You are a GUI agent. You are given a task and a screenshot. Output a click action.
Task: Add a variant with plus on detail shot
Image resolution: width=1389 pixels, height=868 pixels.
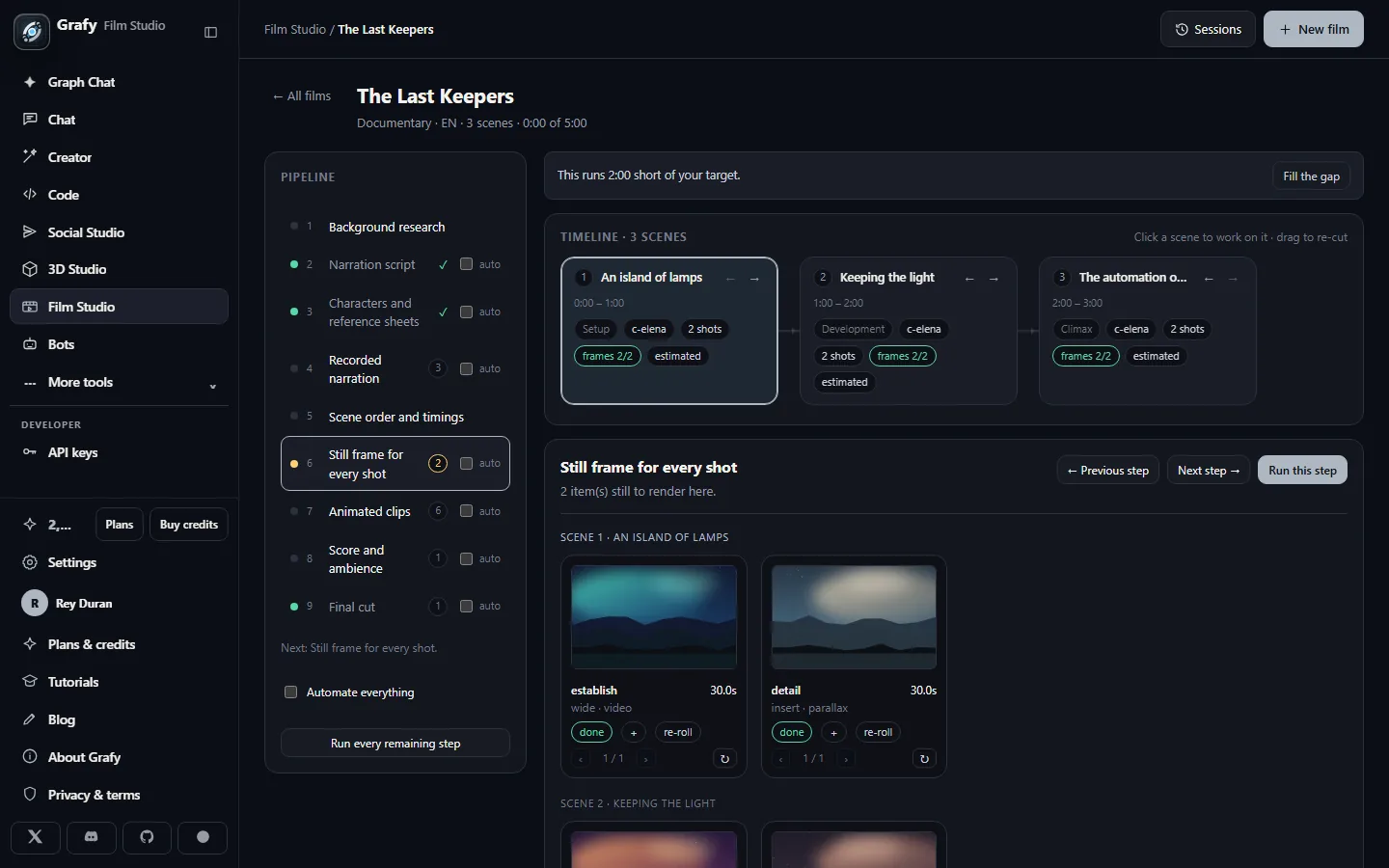pos(834,733)
